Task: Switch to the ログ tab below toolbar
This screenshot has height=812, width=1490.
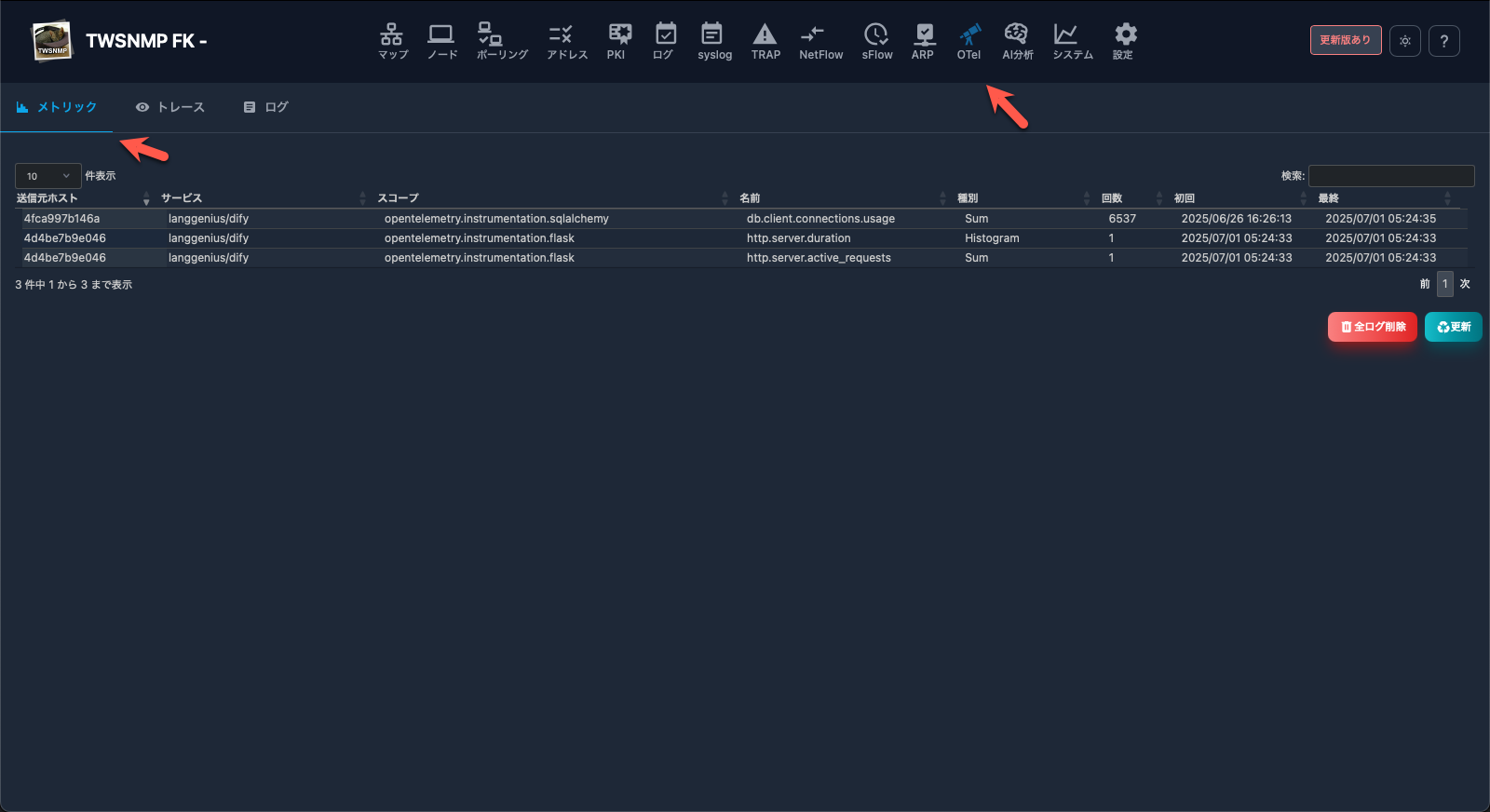Action: point(266,107)
